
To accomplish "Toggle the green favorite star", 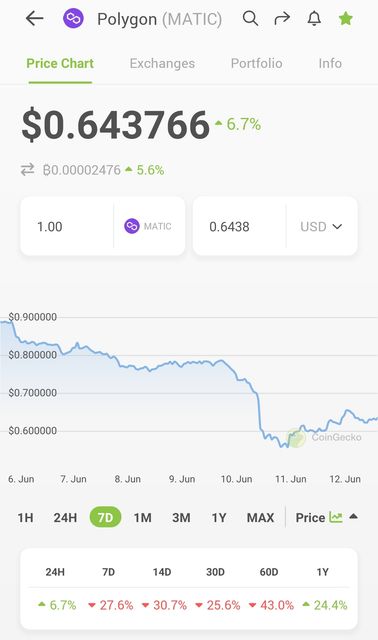I will click(x=346, y=18).
